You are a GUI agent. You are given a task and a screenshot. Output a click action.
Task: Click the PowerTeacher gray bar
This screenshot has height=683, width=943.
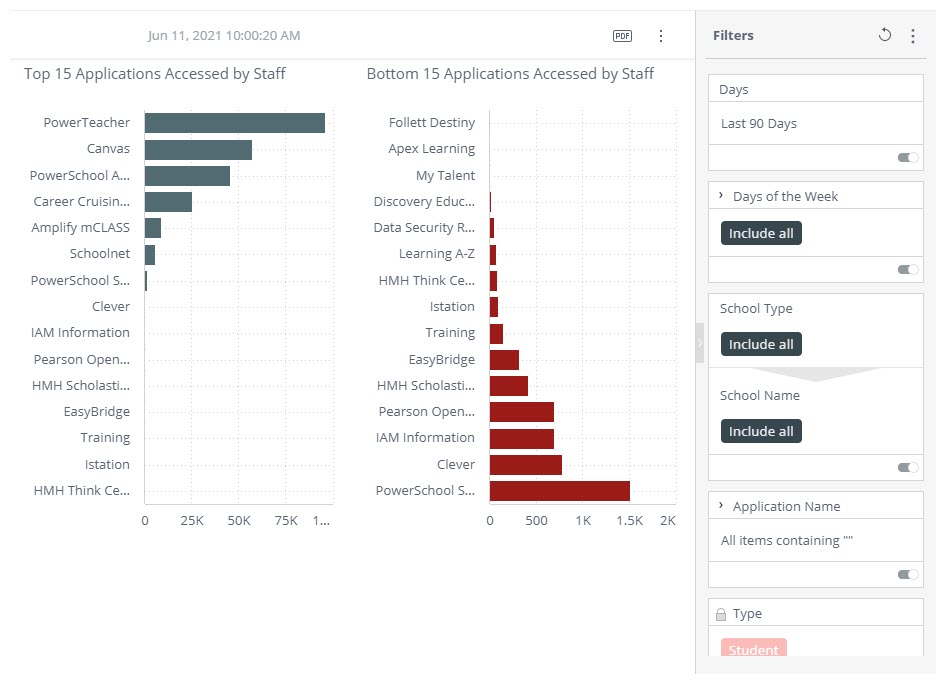pyautogui.click(x=235, y=123)
